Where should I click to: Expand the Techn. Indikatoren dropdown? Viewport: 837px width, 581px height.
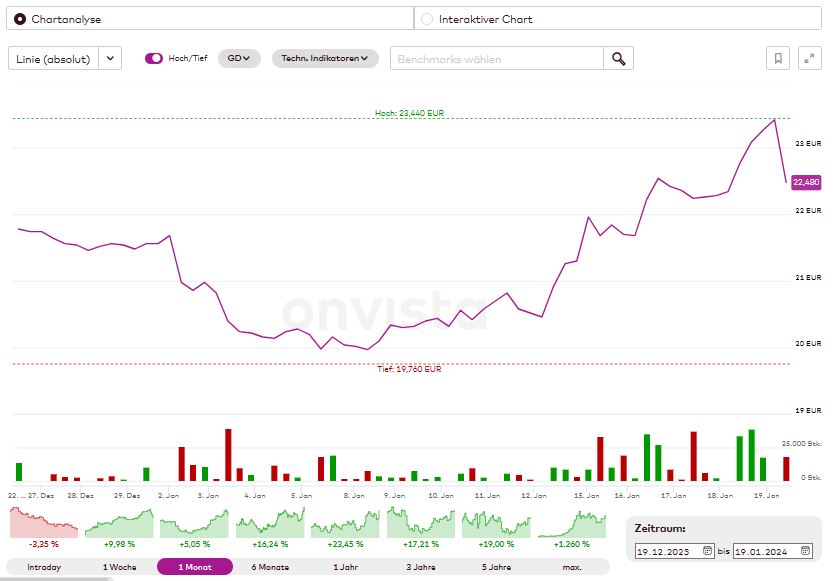click(324, 58)
